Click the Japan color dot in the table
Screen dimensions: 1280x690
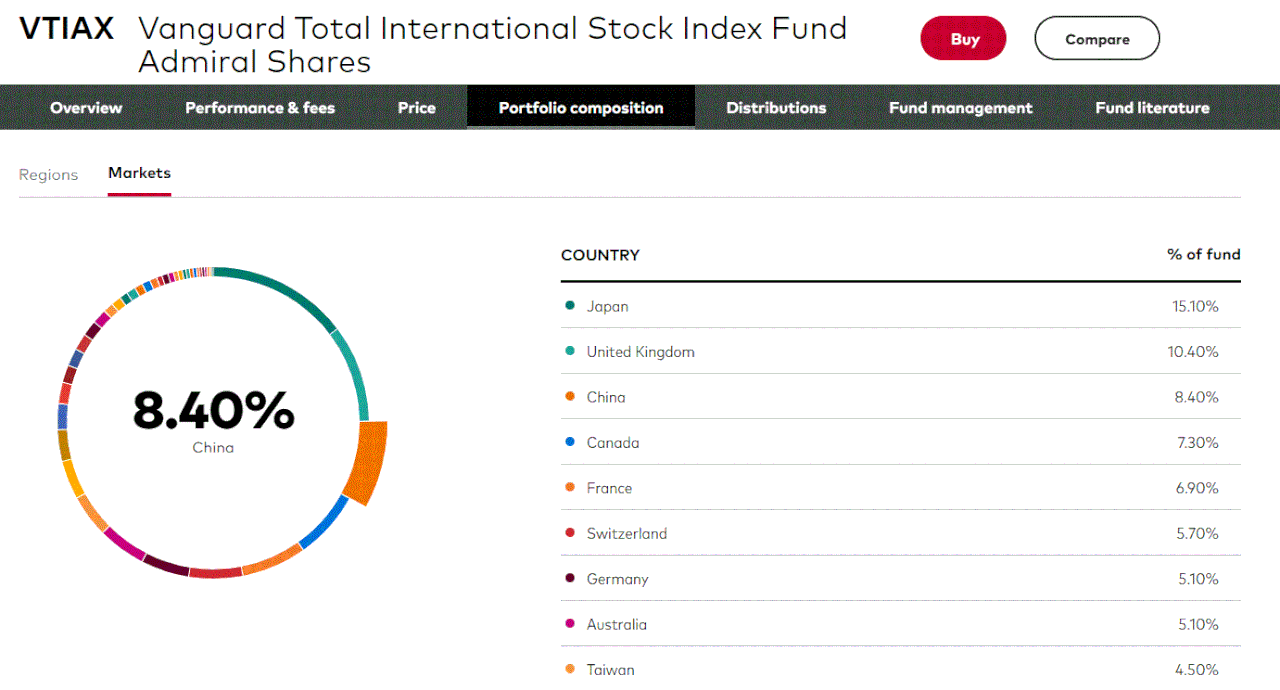pos(570,306)
